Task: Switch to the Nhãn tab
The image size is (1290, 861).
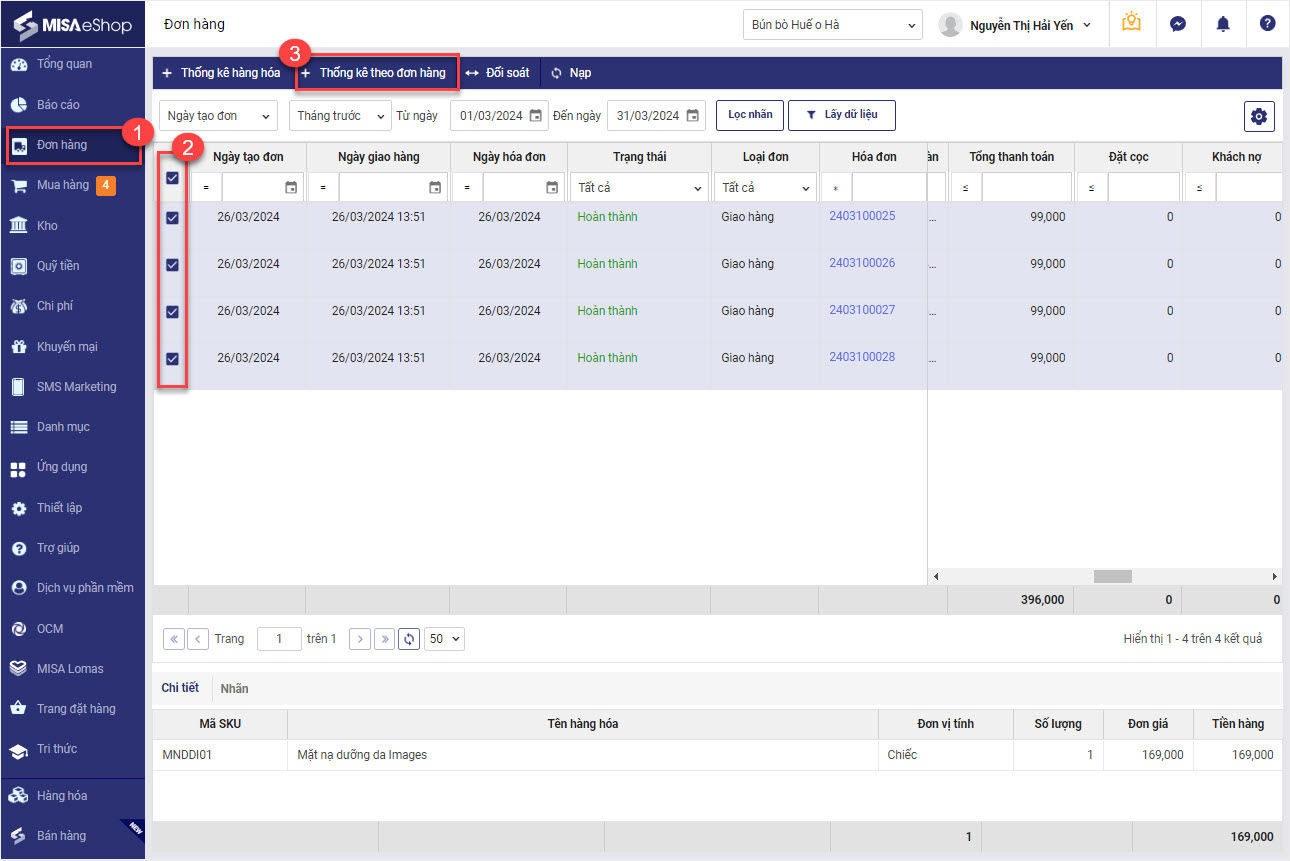Action: click(234, 688)
